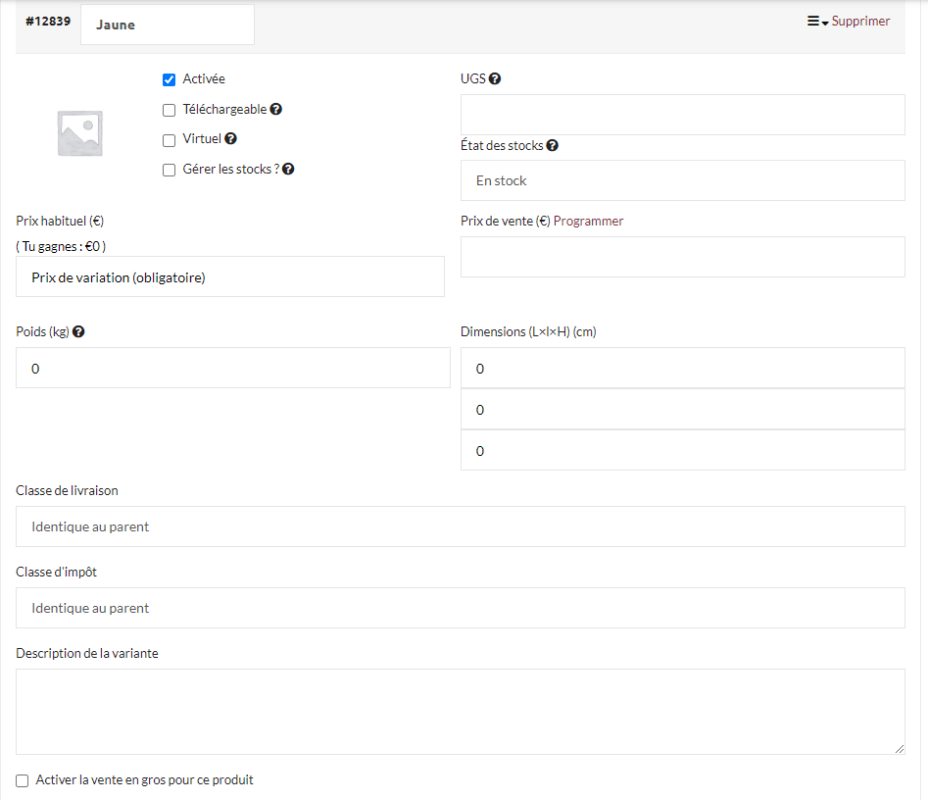
Task: Enable the Virtuel checkbox
Action: point(169,140)
